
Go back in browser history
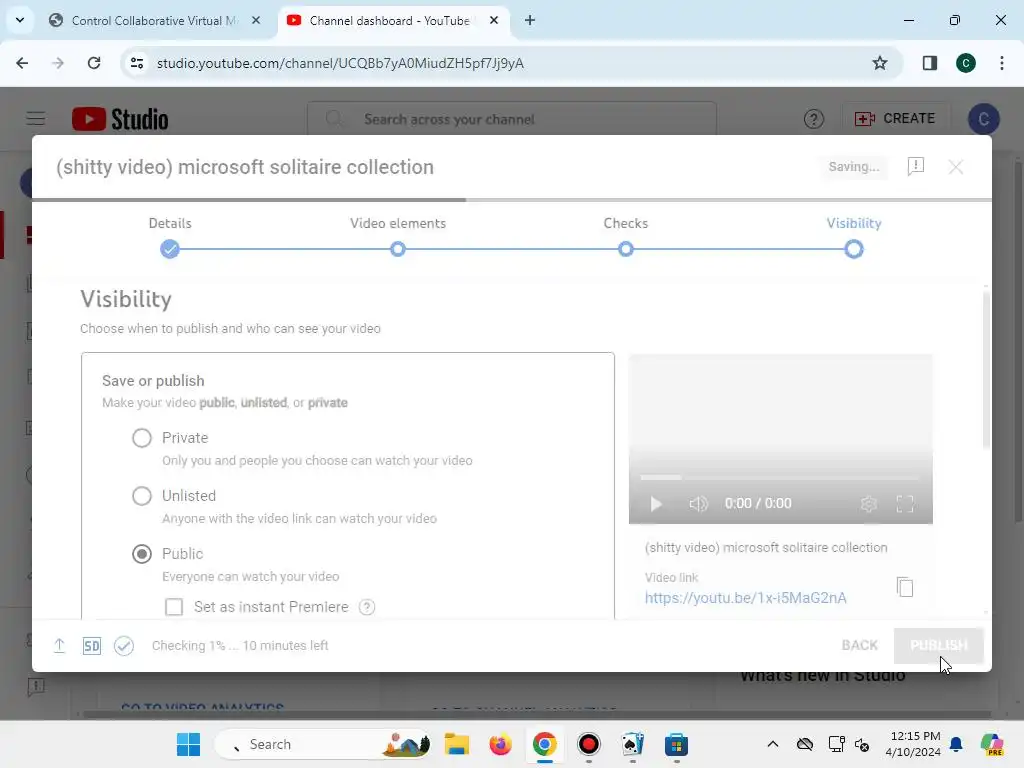pyautogui.click(x=22, y=63)
